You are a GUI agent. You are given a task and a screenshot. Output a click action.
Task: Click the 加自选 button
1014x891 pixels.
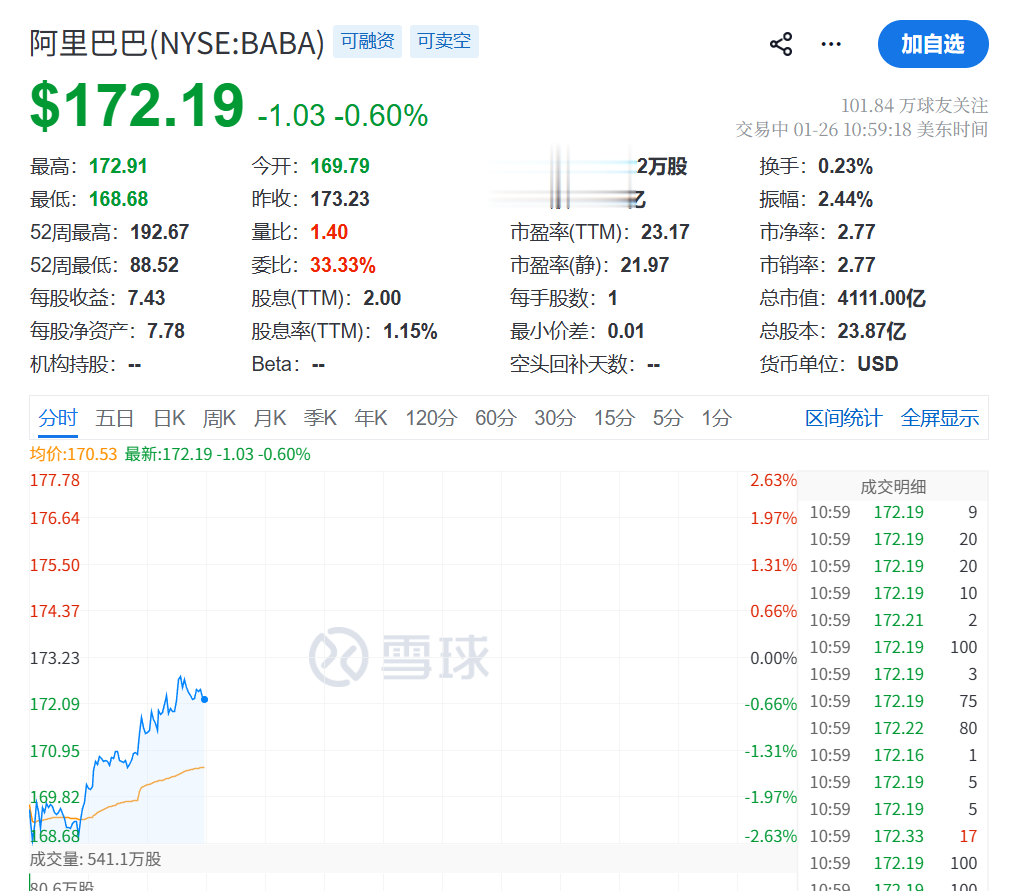933,44
